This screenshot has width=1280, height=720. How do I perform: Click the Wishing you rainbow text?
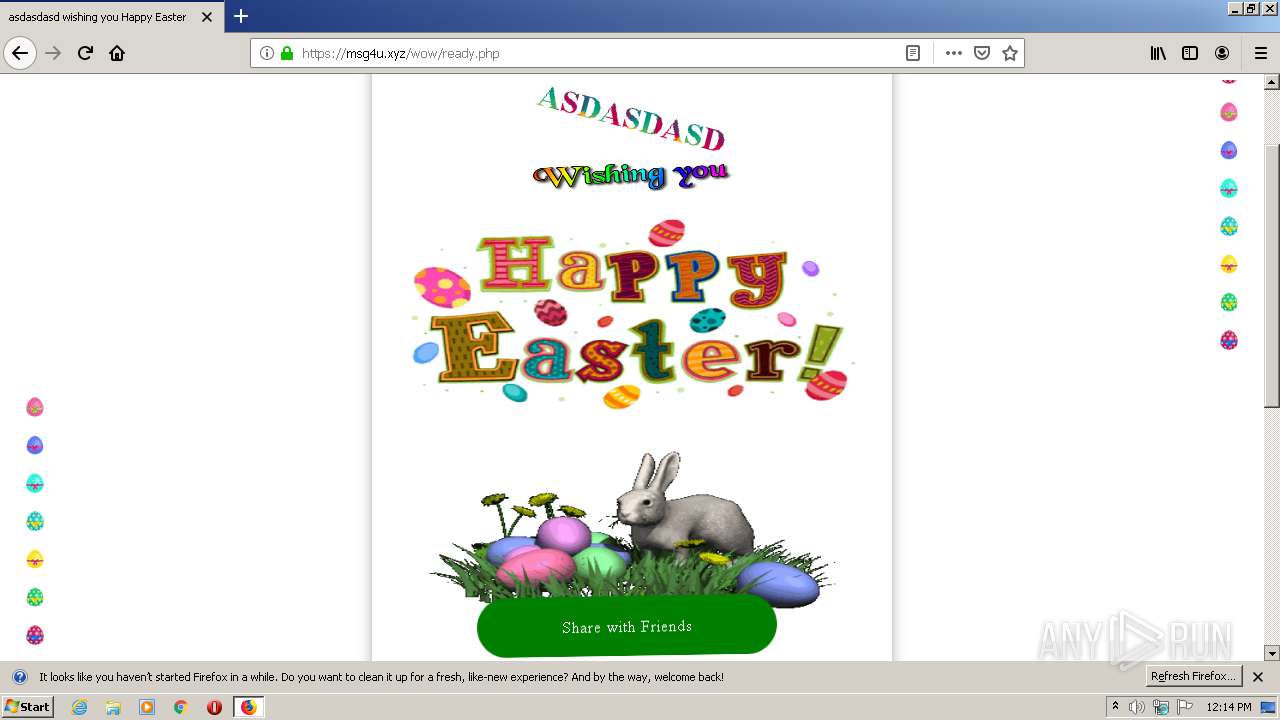coord(630,176)
